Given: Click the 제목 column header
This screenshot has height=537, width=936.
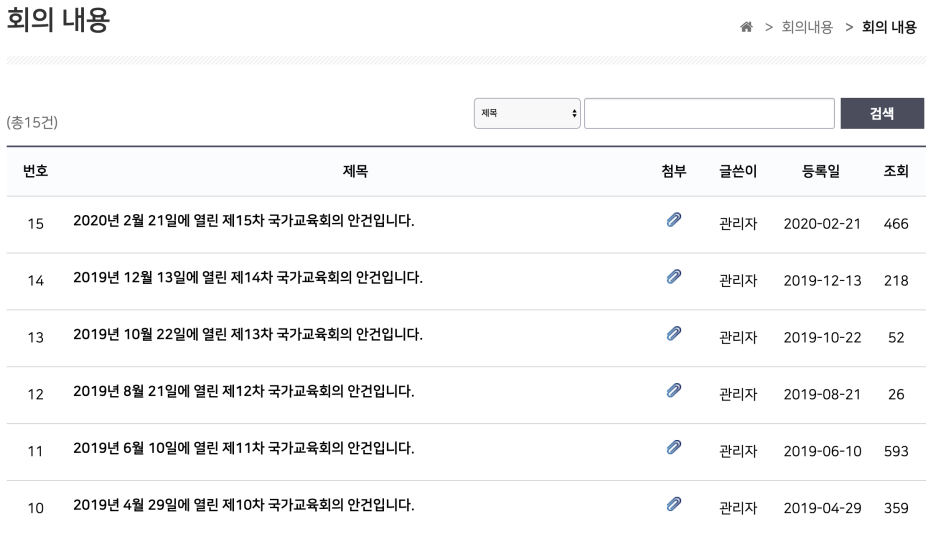Looking at the screenshot, I should click(x=355, y=171).
